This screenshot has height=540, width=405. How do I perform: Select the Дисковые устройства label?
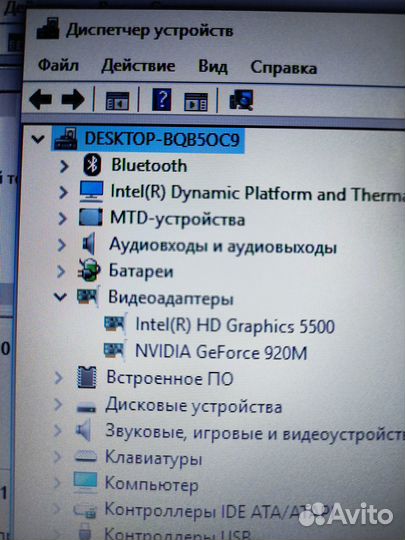click(194, 405)
